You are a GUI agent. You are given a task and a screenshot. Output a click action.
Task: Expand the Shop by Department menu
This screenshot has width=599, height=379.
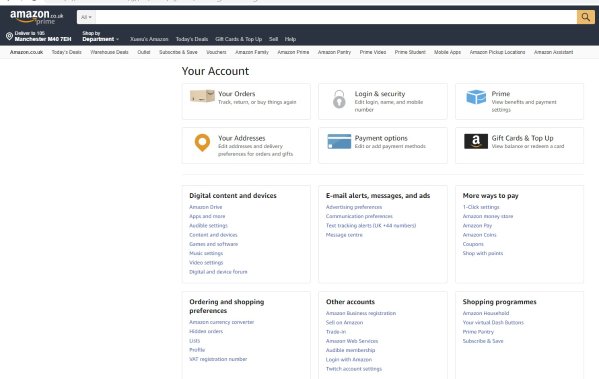[x=100, y=36]
